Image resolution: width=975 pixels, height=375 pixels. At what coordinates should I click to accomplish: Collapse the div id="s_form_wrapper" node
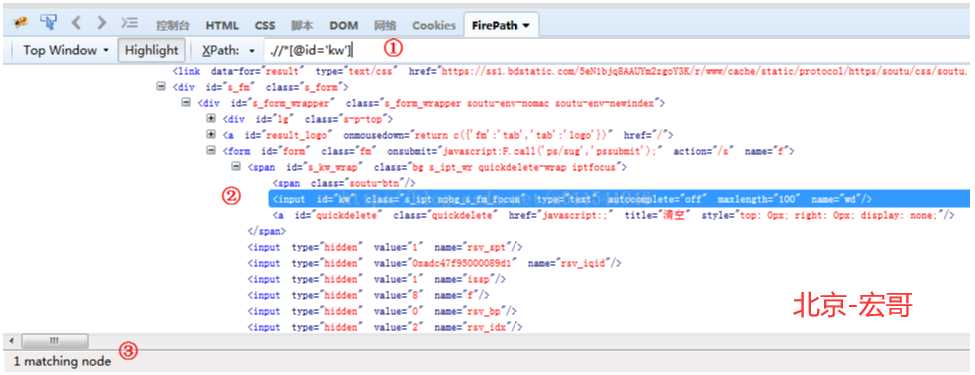click(186, 103)
